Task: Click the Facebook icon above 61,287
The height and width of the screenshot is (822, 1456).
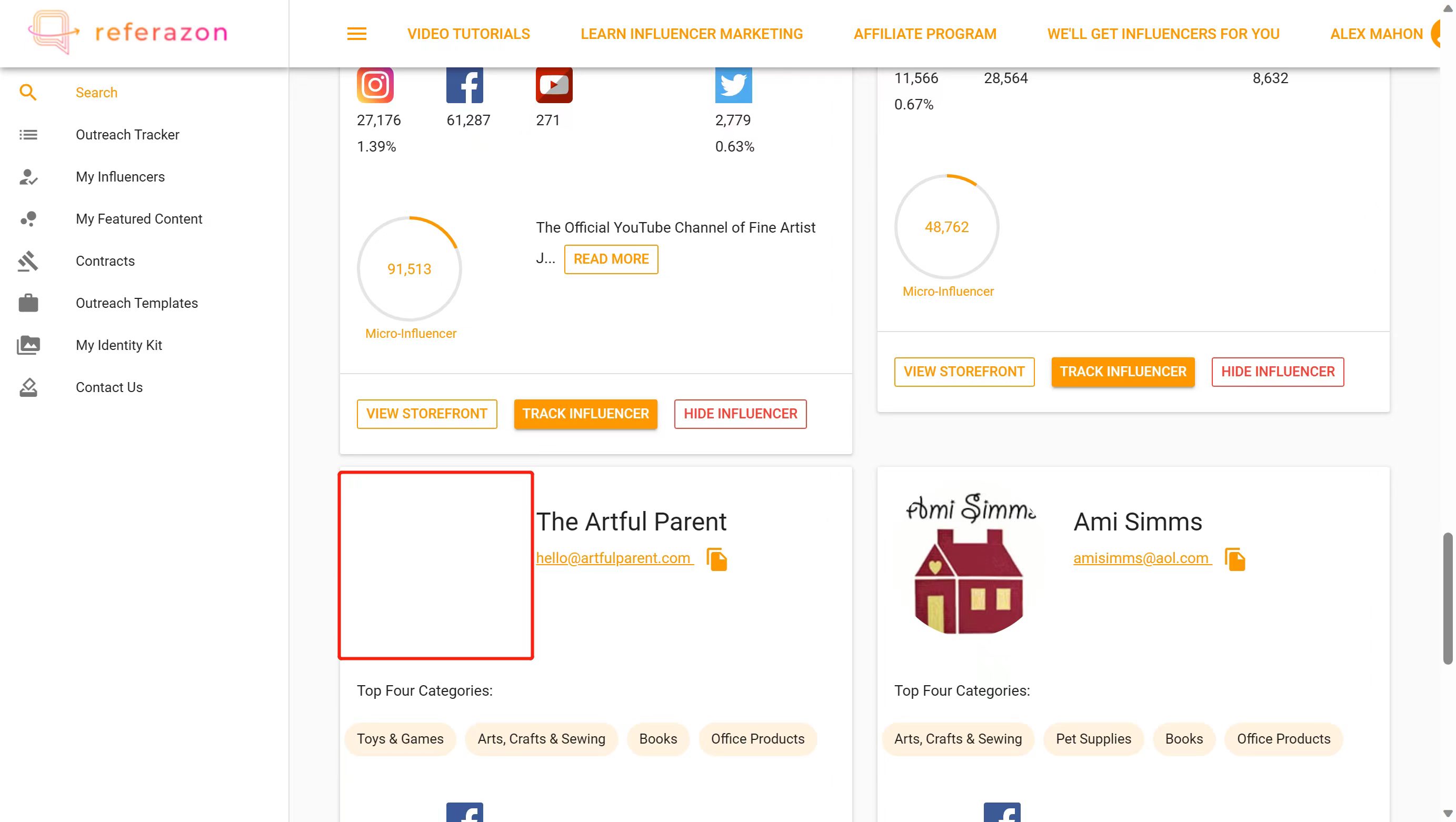Action: point(465,85)
